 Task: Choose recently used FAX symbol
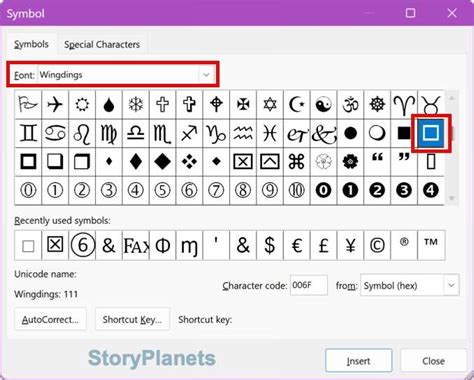(x=136, y=246)
